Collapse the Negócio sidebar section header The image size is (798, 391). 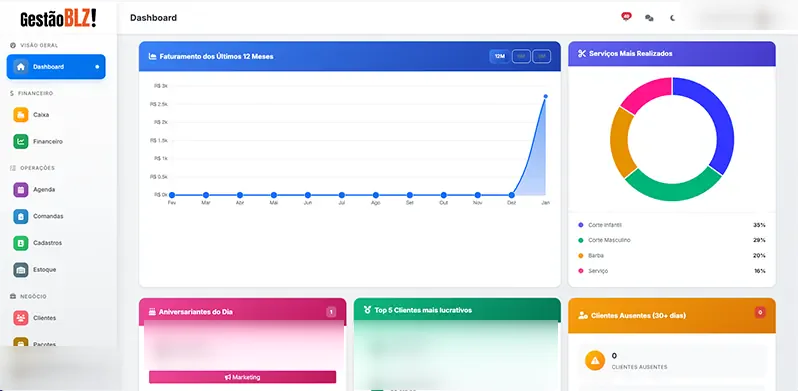click(28, 296)
